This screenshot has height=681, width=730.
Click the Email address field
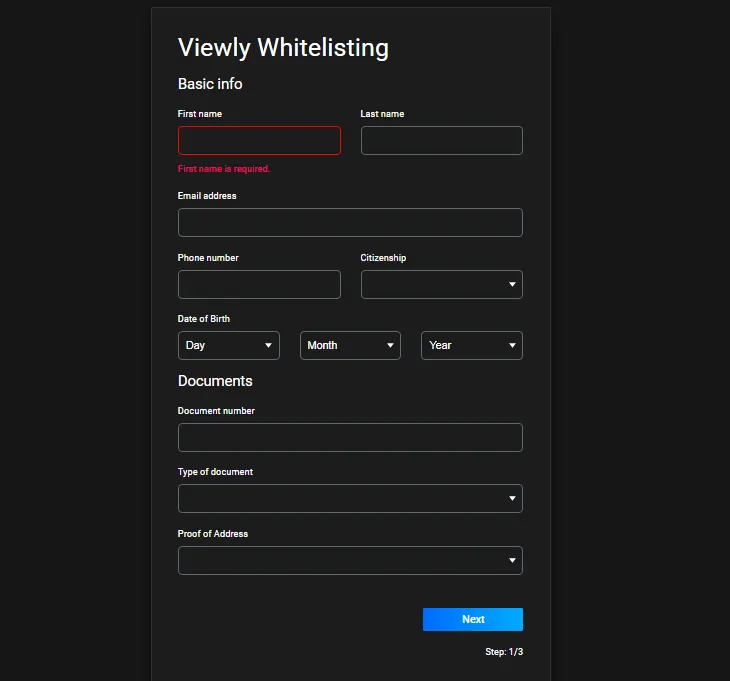pyautogui.click(x=350, y=223)
